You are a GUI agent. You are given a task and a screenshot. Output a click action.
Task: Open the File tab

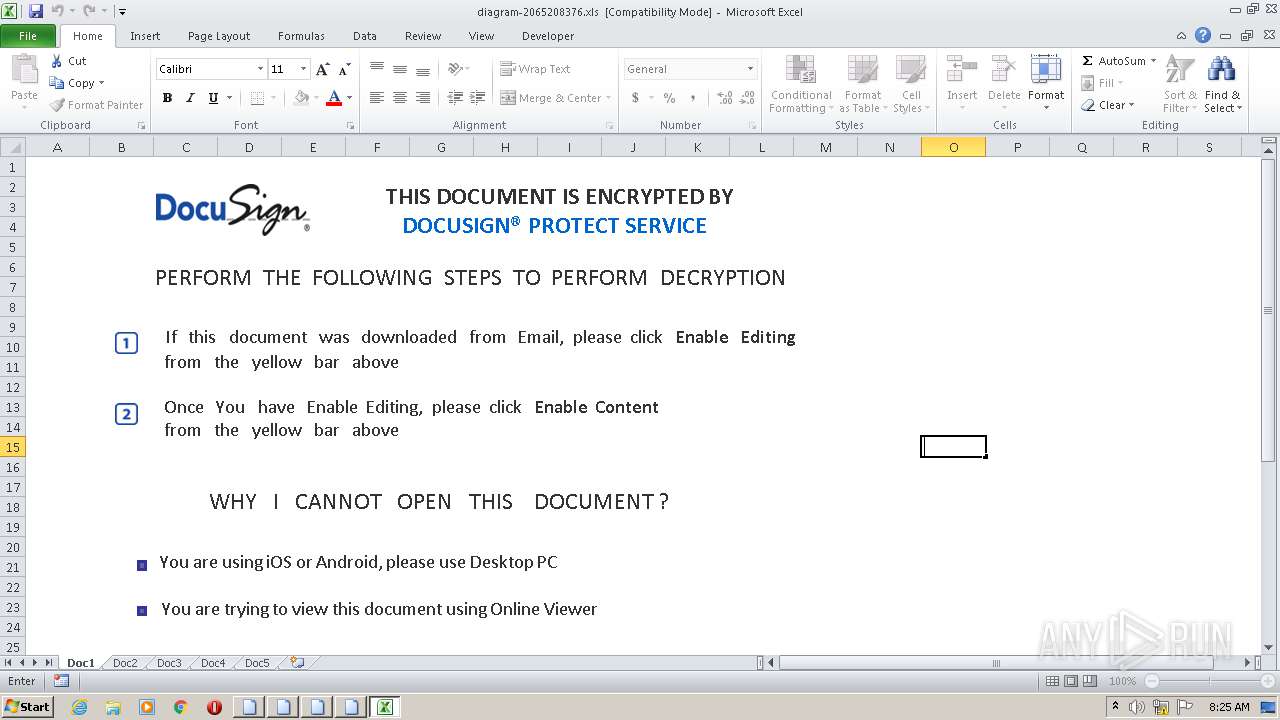[28, 36]
